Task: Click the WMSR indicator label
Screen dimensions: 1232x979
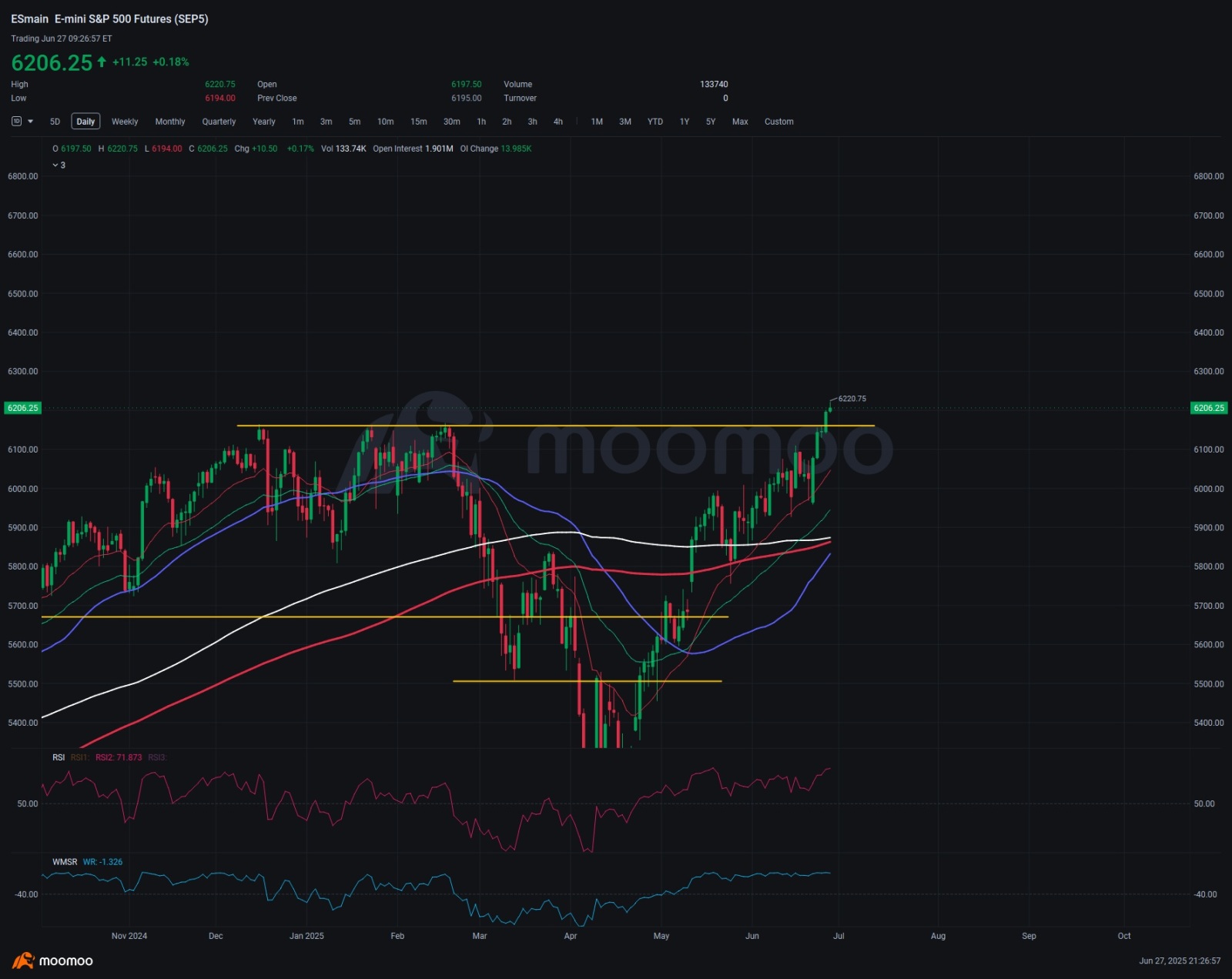Action: tap(65, 862)
